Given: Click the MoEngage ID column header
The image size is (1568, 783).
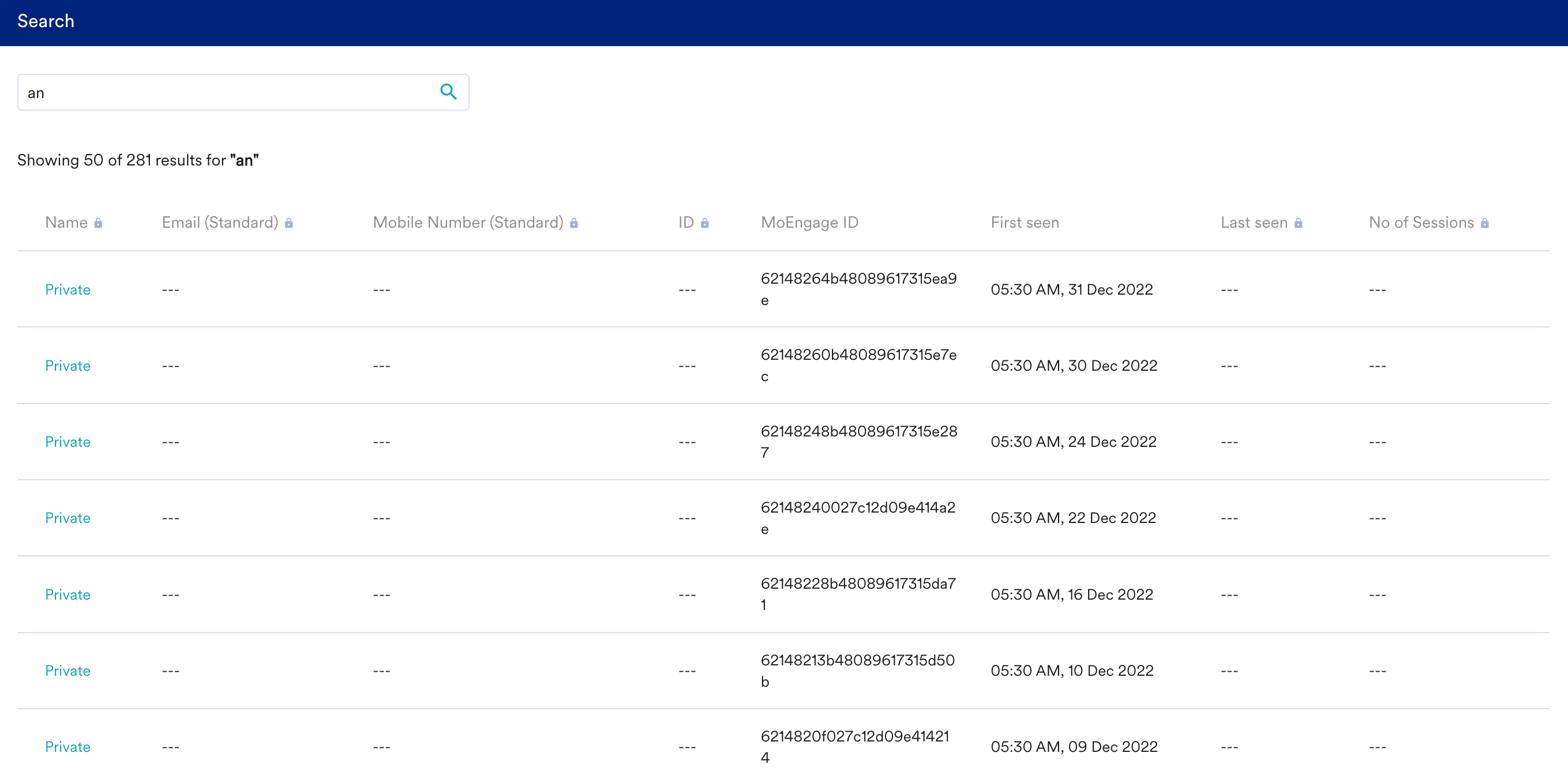Looking at the screenshot, I should [x=809, y=223].
